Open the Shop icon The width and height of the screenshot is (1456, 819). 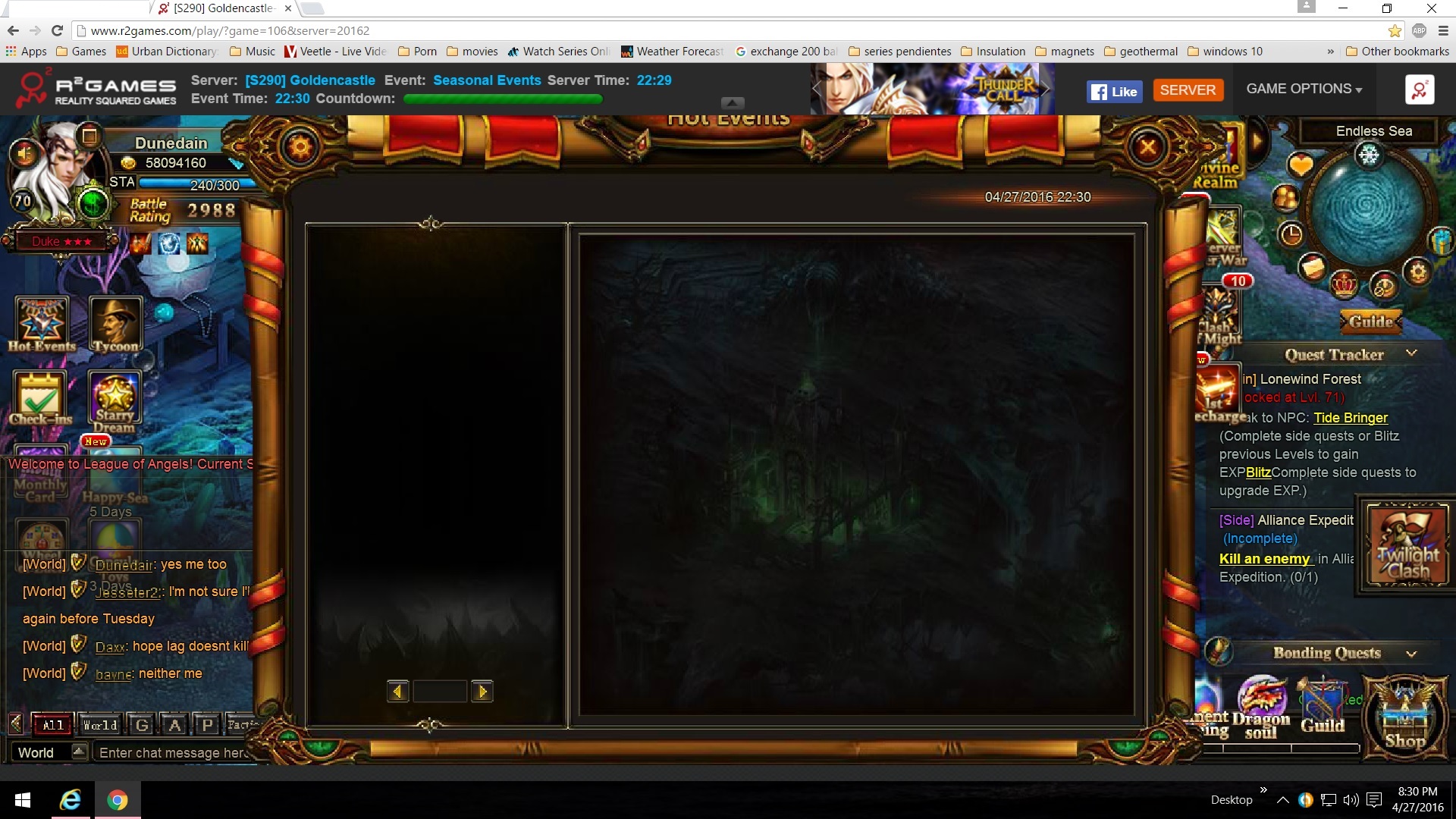pyautogui.click(x=1404, y=717)
